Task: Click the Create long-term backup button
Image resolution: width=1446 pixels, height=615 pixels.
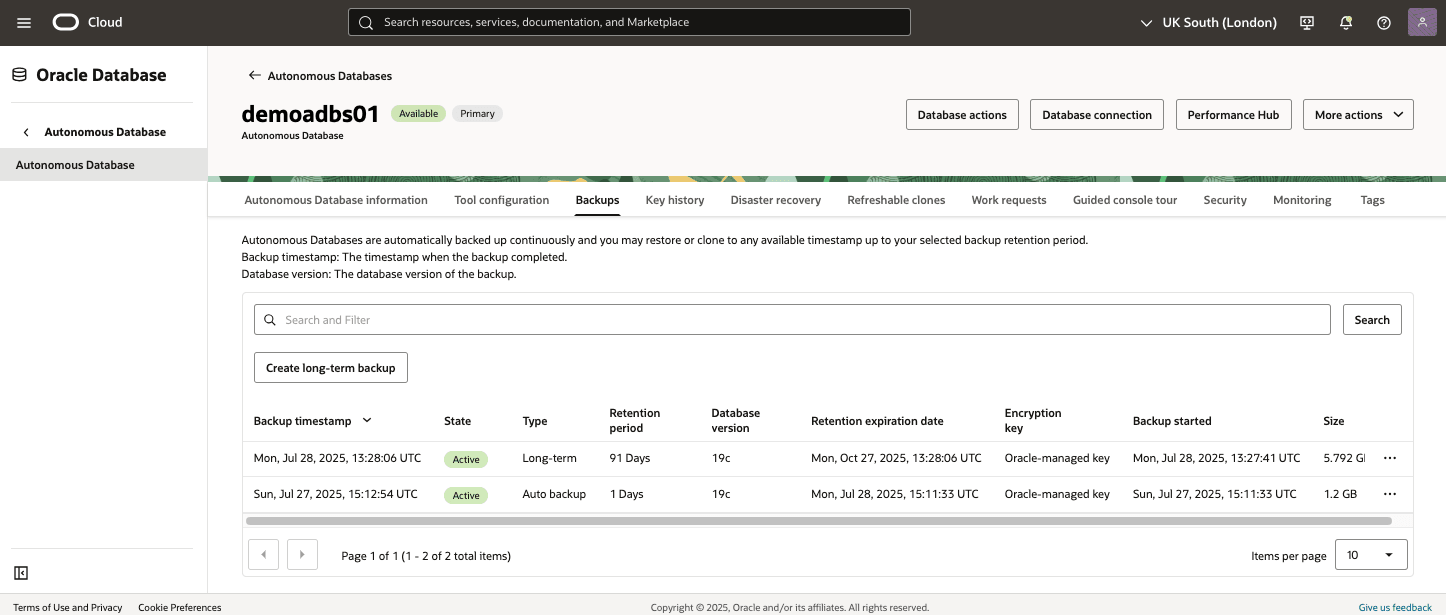Action: point(330,367)
